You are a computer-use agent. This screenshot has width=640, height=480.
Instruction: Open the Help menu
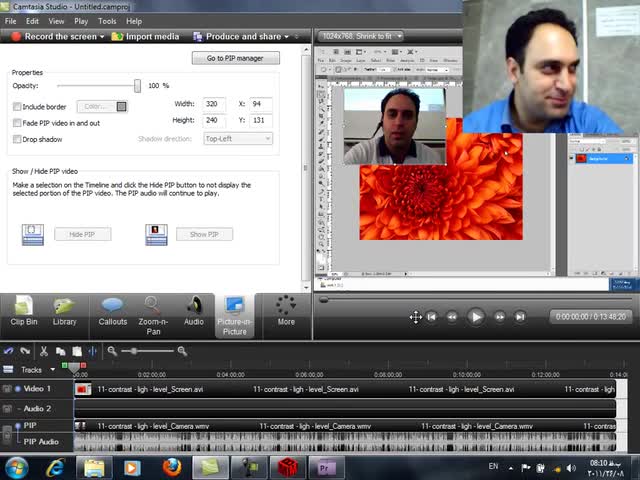click(134, 21)
